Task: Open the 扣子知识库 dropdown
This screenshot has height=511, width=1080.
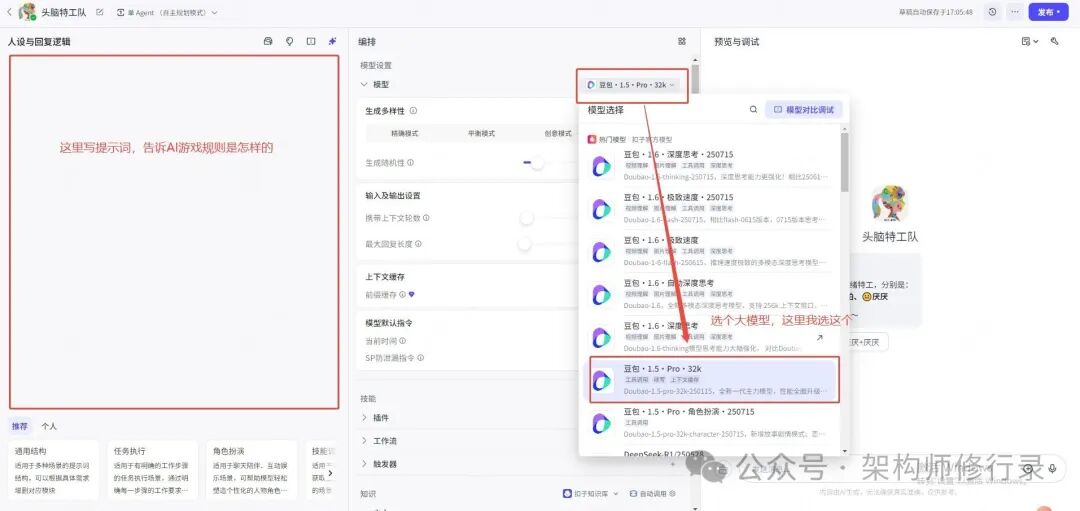Action: tap(590, 494)
